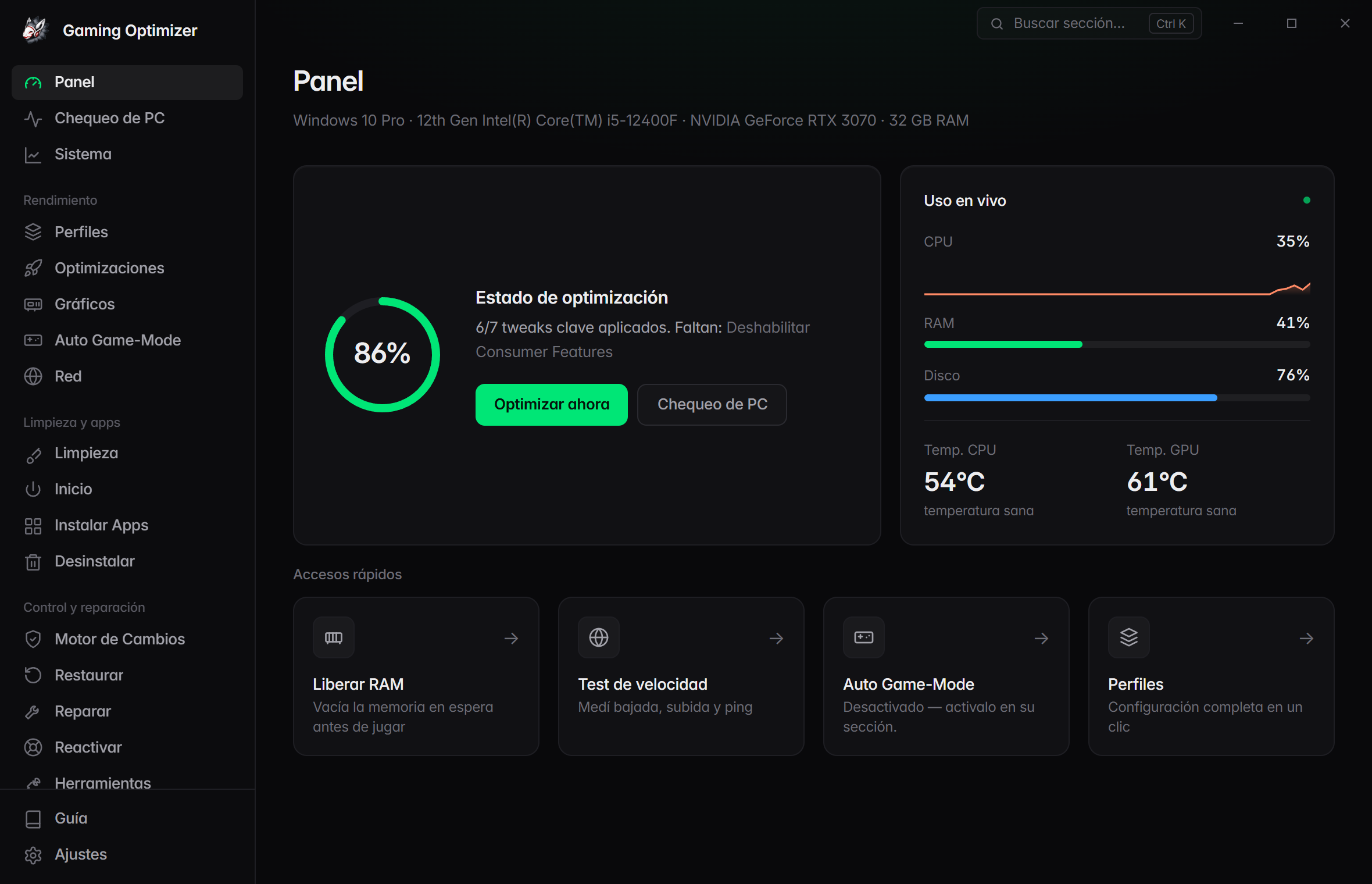Image resolution: width=1372 pixels, height=884 pixels.
Task: Open the Liberar RAM card arrow
Action: (x=512, y=639)
